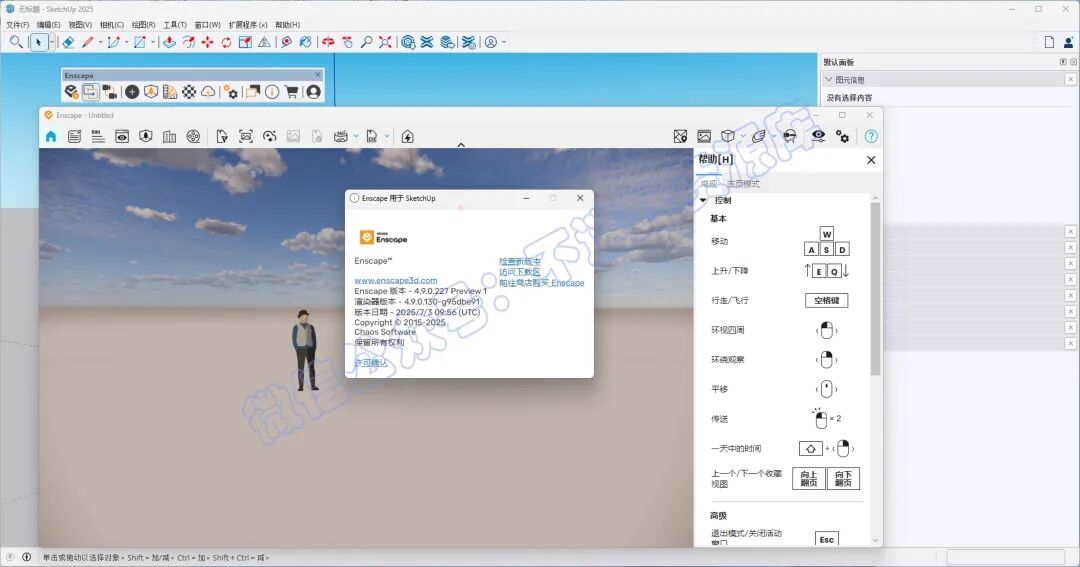Viewport: 1080px width, 567px height.
Task: Click the 检查新版本 link
Action: [x=519, y=262]
